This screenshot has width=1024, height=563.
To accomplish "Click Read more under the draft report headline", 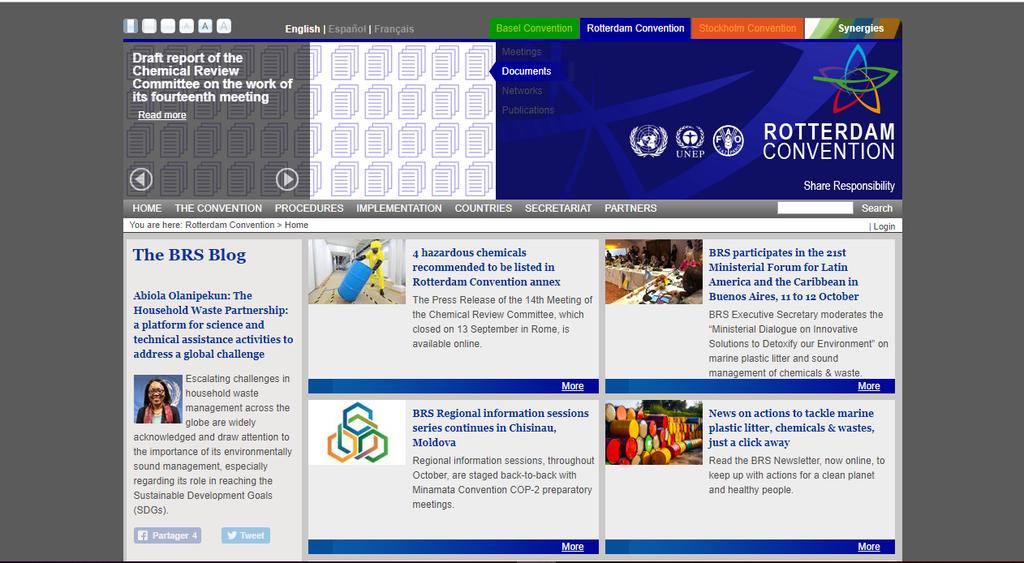I will coord(162,115).
